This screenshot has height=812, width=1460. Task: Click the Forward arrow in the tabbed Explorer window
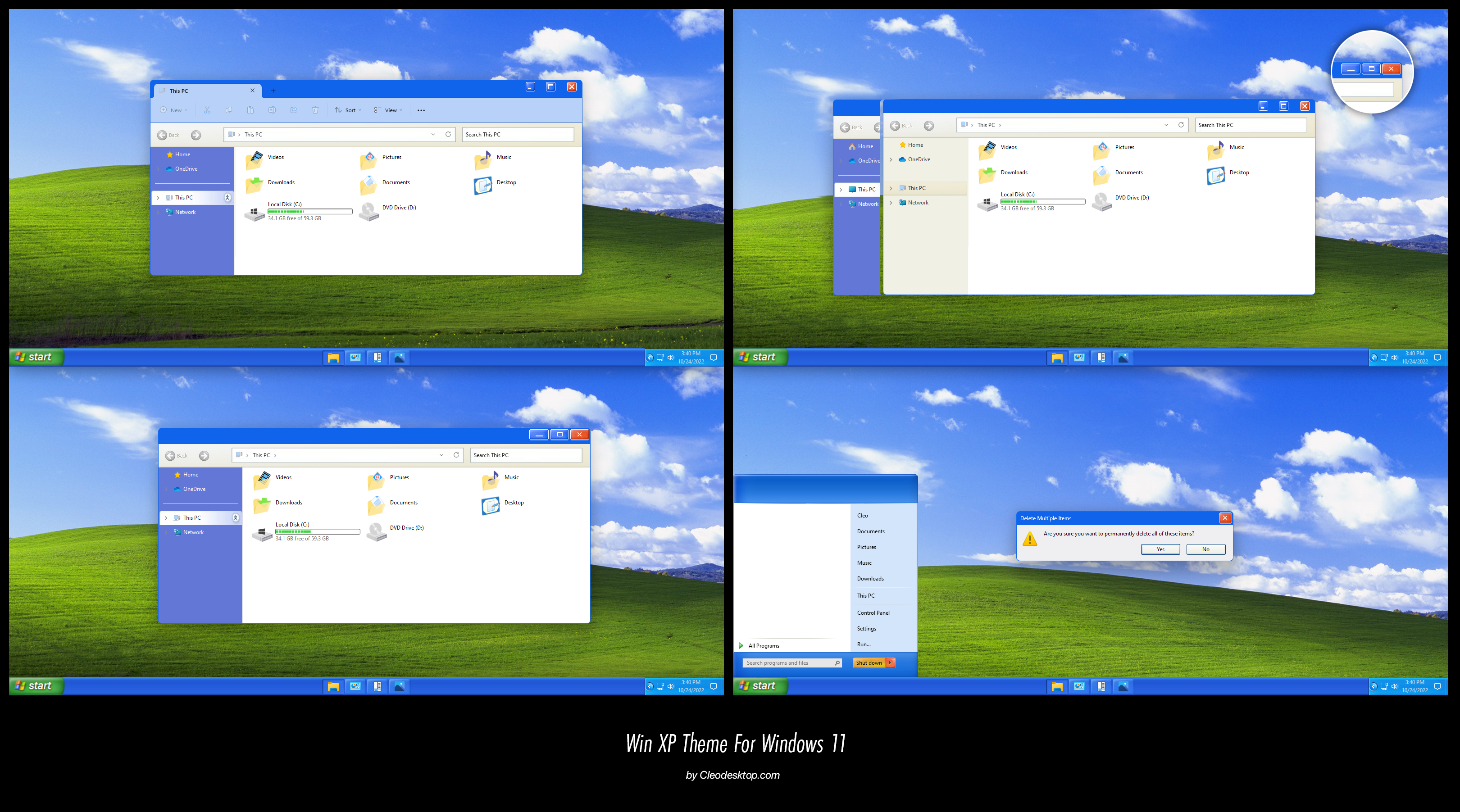pyautogui.click(x=196, y=135)
